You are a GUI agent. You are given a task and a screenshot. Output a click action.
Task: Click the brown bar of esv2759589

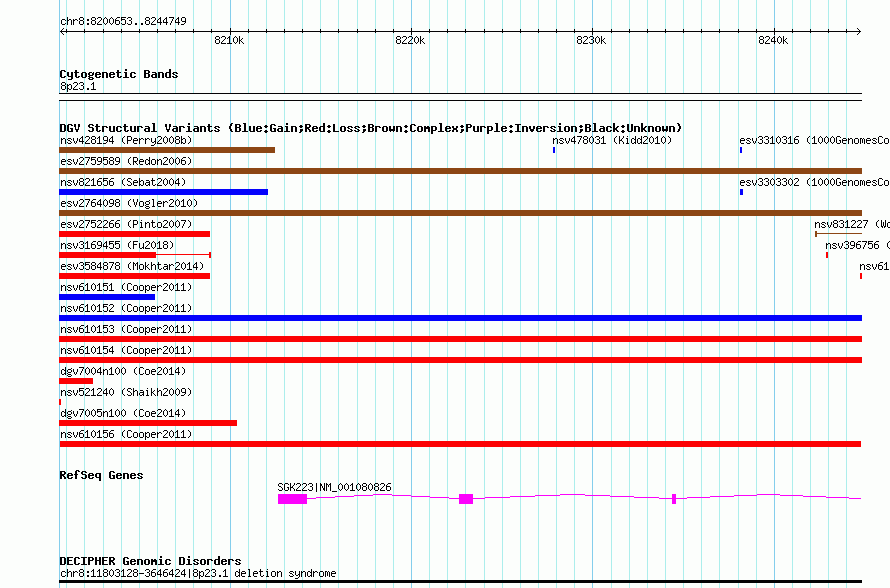[460, 171]
